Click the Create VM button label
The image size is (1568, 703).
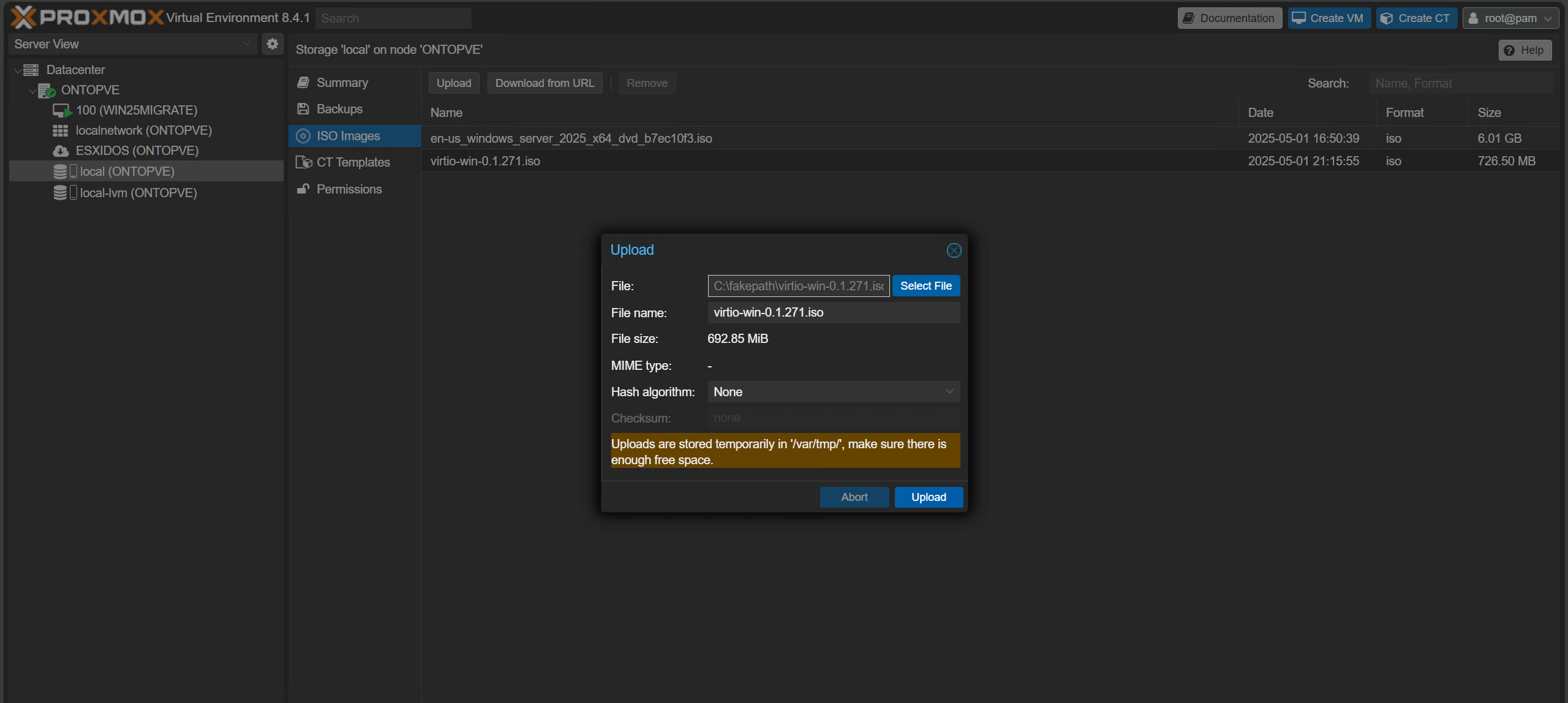(x=1336, y=18)
